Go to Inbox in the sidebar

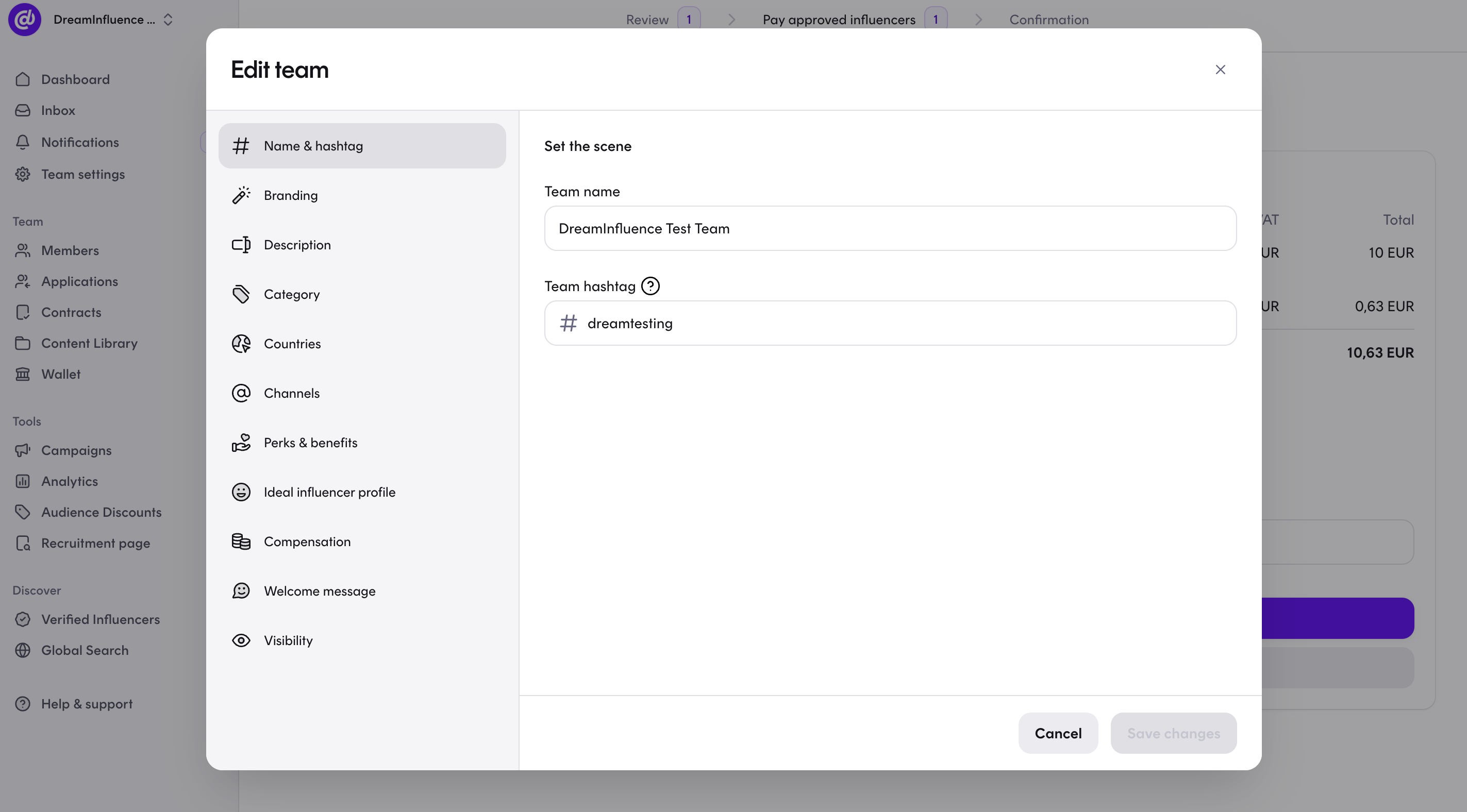pyautogui.click(x=58, y=110)
